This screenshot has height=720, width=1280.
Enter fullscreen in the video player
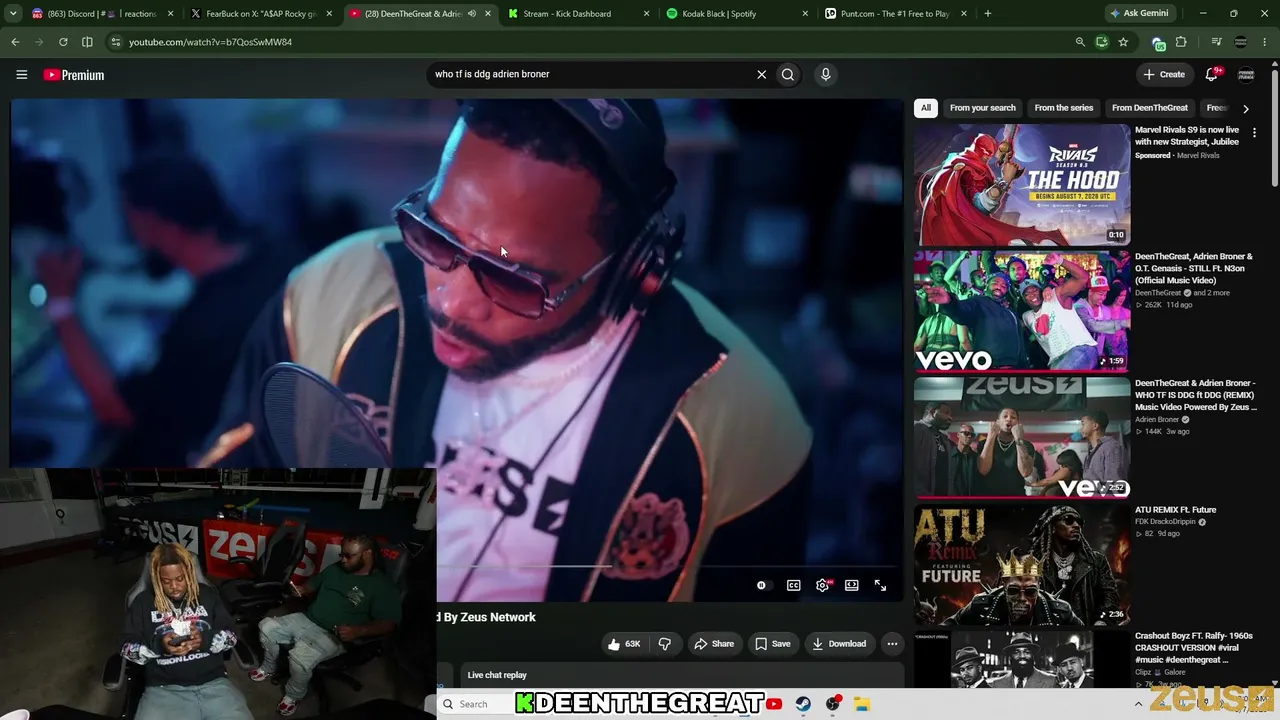pos(880,585)
